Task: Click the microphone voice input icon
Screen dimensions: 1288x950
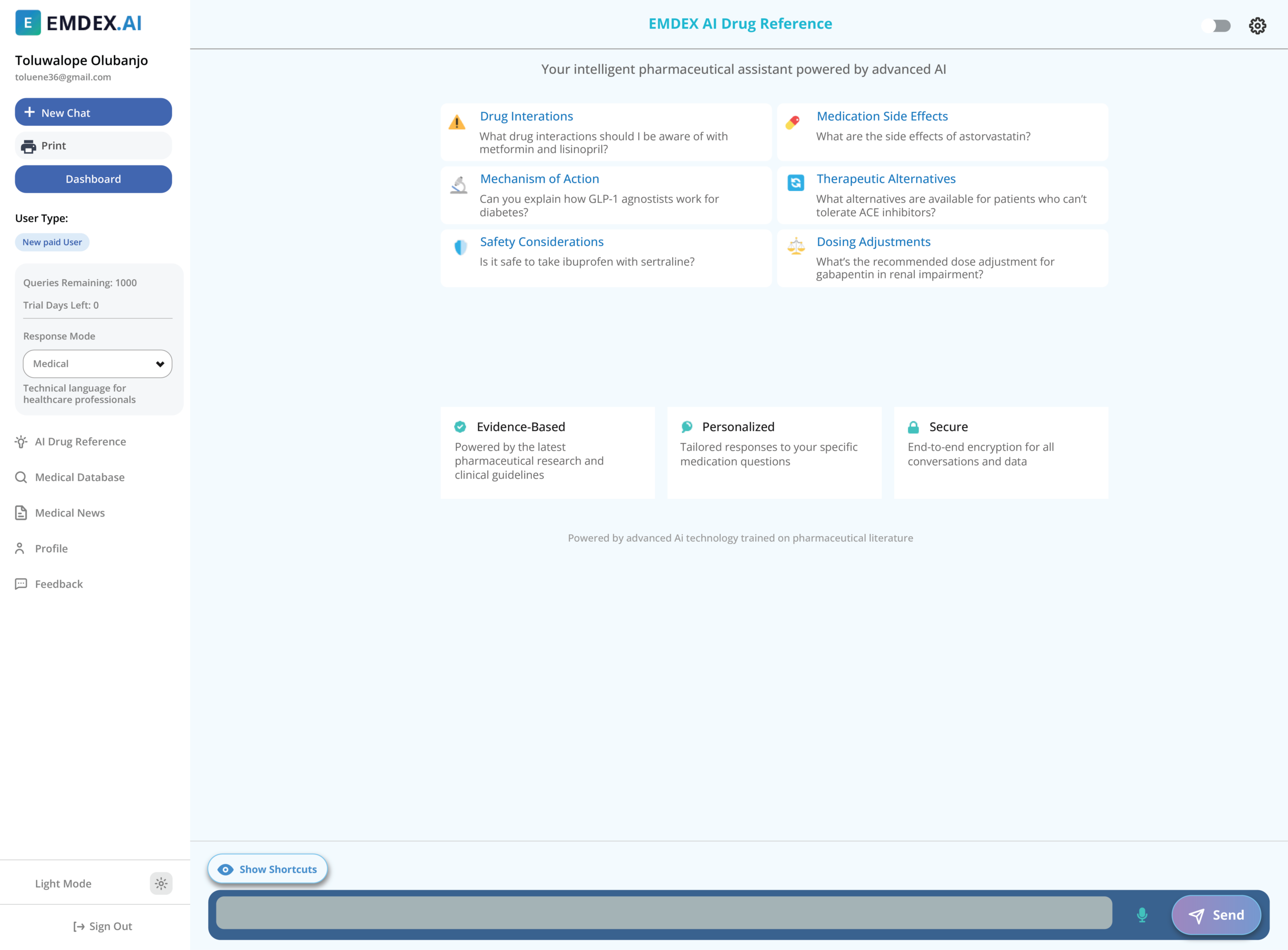Action: click(1142, 914)
